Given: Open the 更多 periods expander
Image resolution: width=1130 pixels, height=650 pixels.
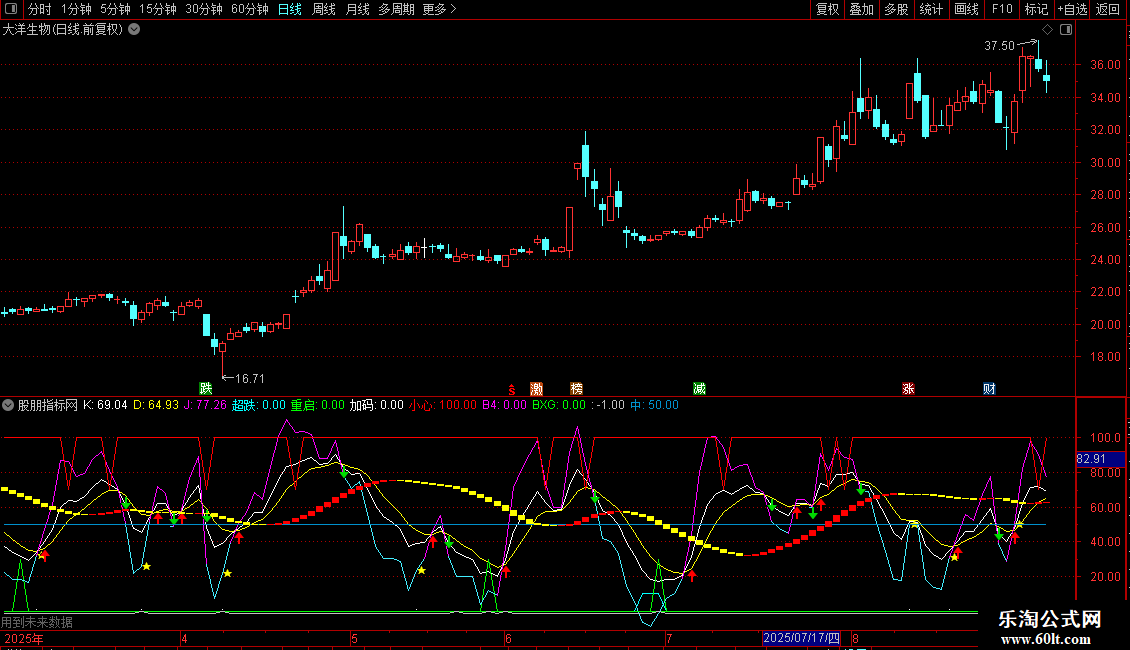Looking at the screenshot, I should [439, 9].
